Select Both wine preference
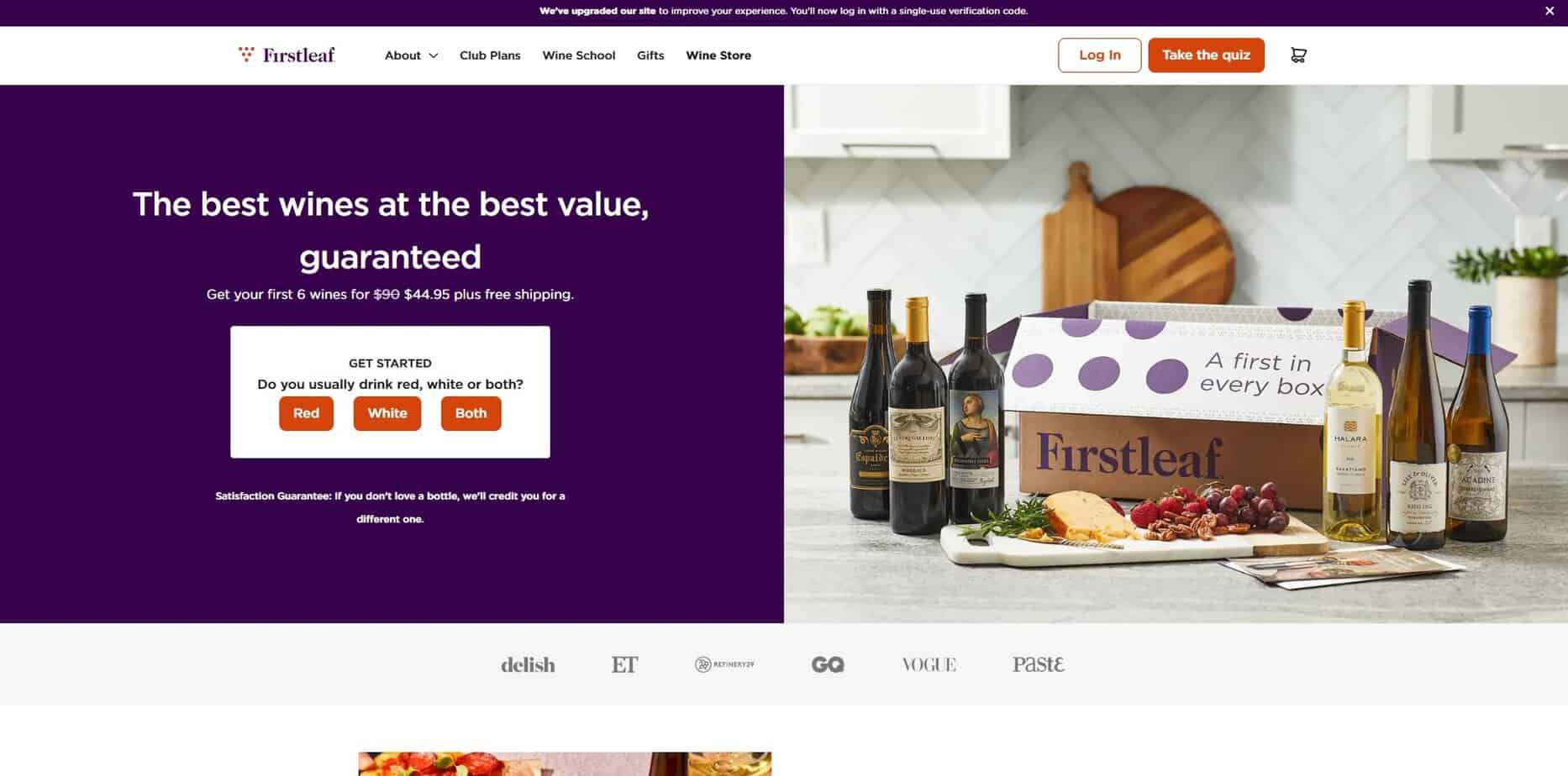Screen dimensions: 1568x776 click(471, 413)
